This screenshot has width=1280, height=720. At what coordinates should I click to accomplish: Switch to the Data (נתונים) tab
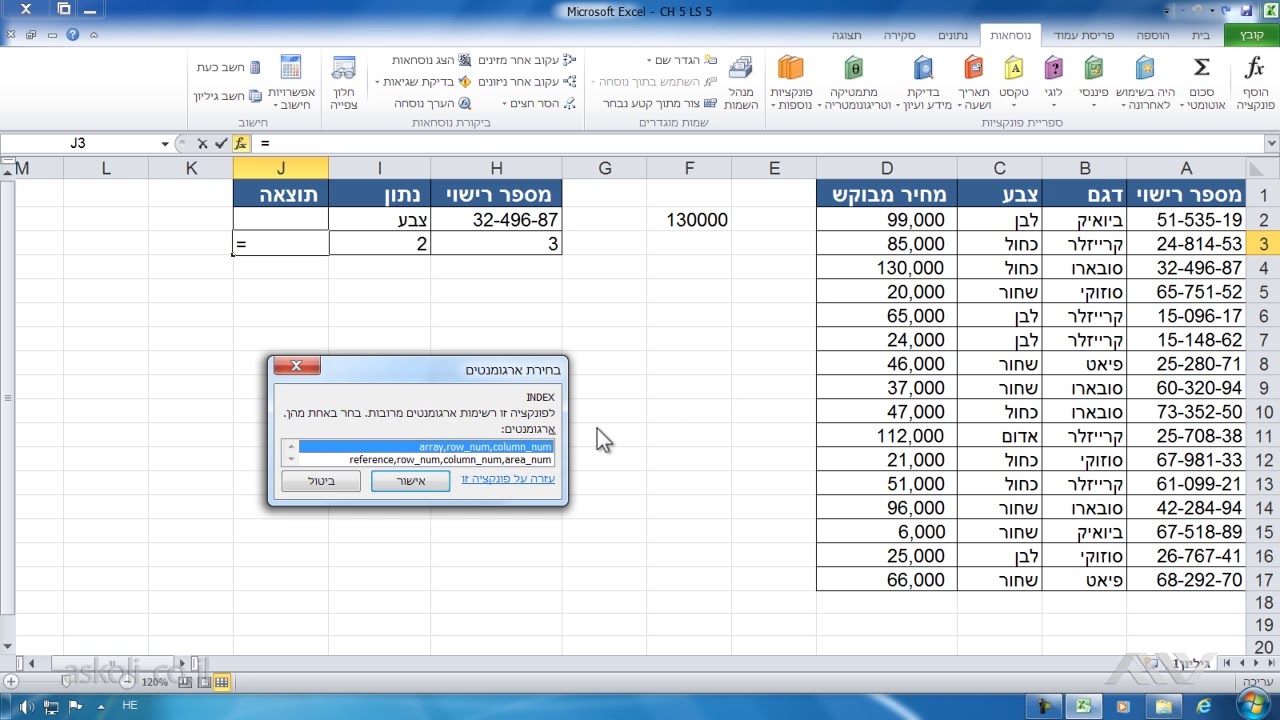[952, 35]
